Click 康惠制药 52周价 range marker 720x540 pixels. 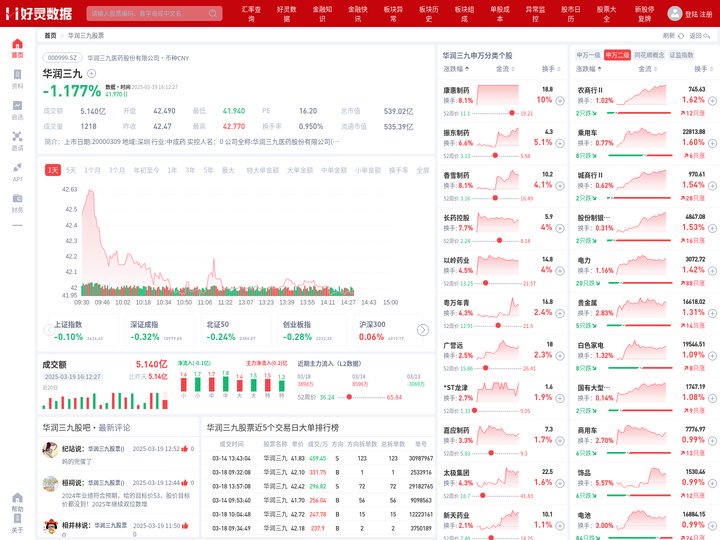click(512, 113)
